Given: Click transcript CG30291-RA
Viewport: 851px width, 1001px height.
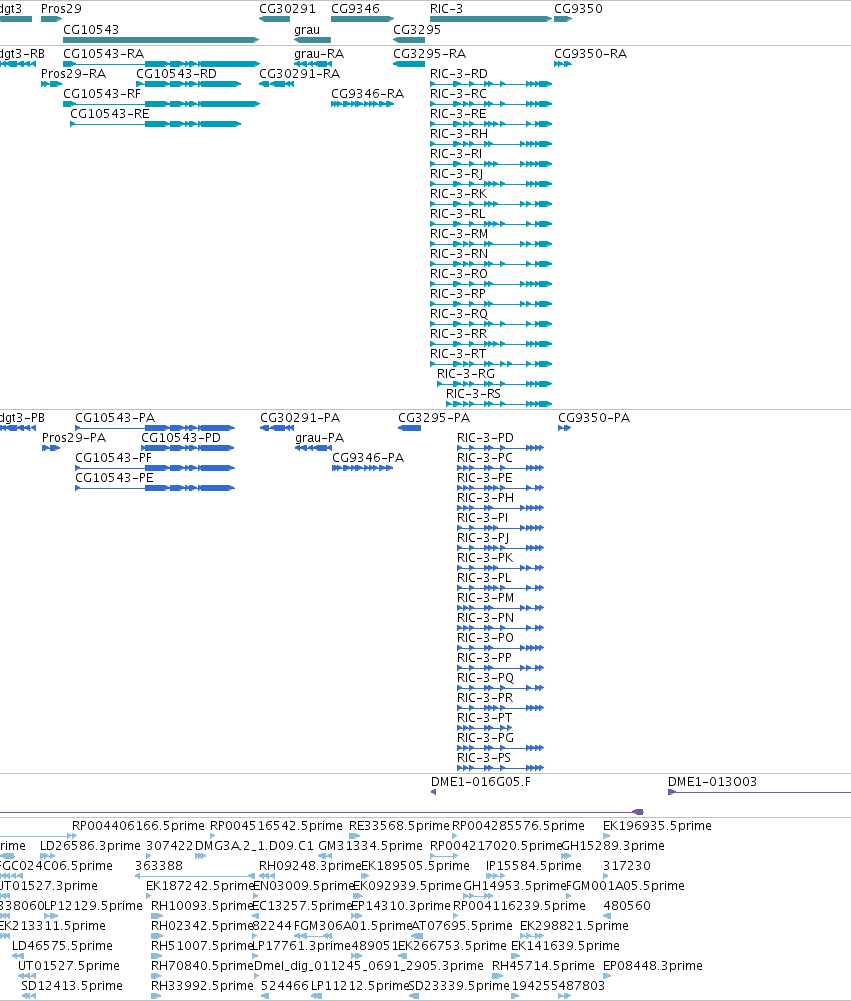Looking at the screenshot, I should (x=299, y=74).
